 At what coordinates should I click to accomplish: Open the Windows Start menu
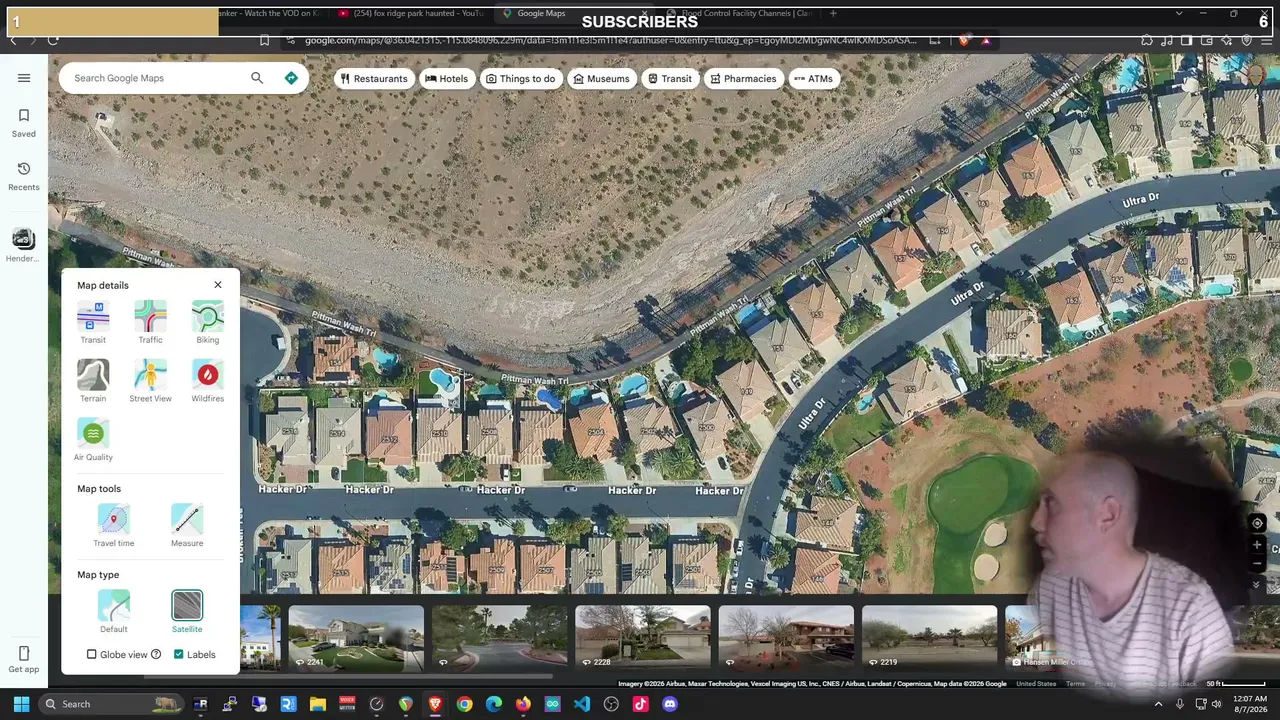[x=21, y=704]
